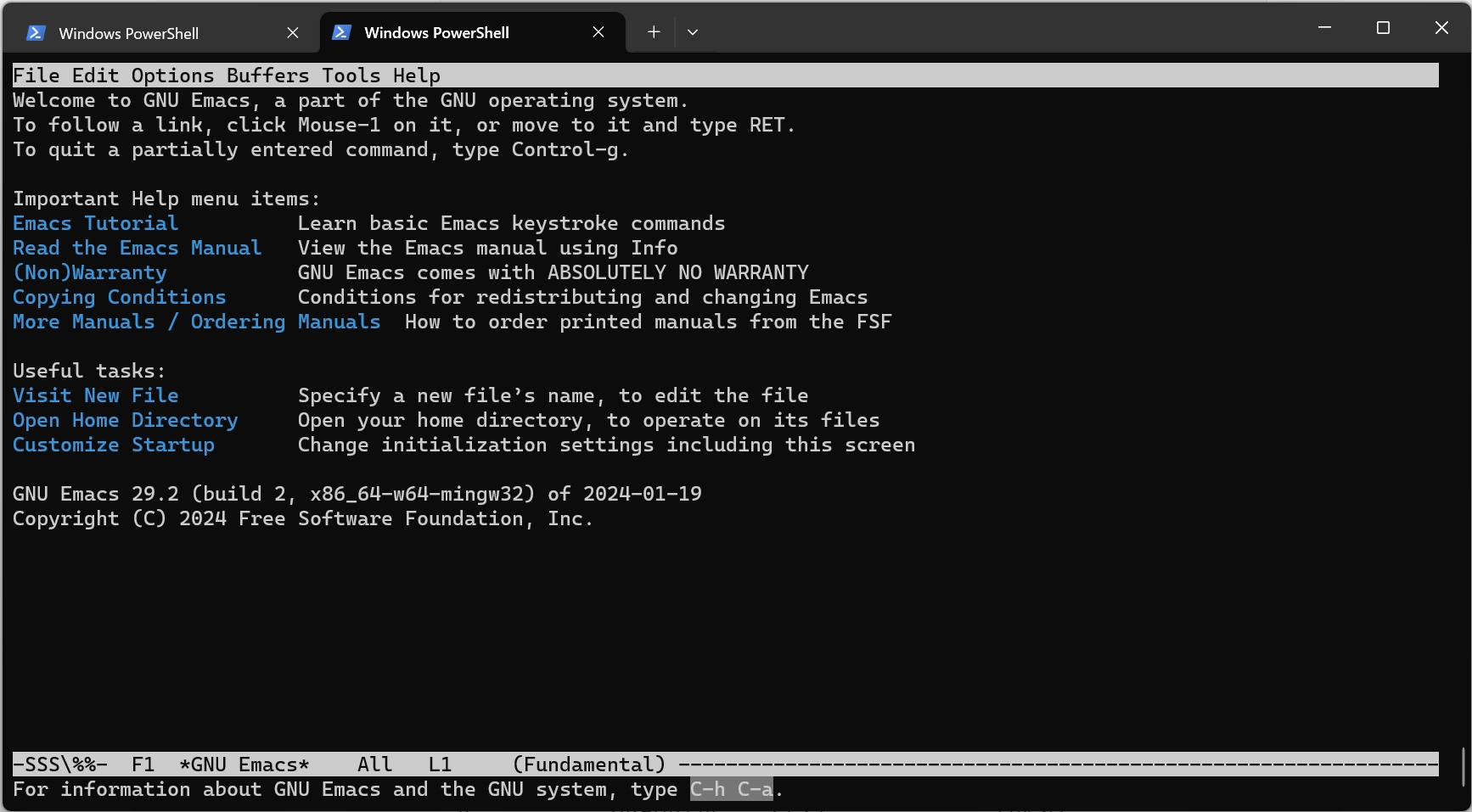
Task: Close the active Windows PowerShell tab
Action: tap(598, 32)
